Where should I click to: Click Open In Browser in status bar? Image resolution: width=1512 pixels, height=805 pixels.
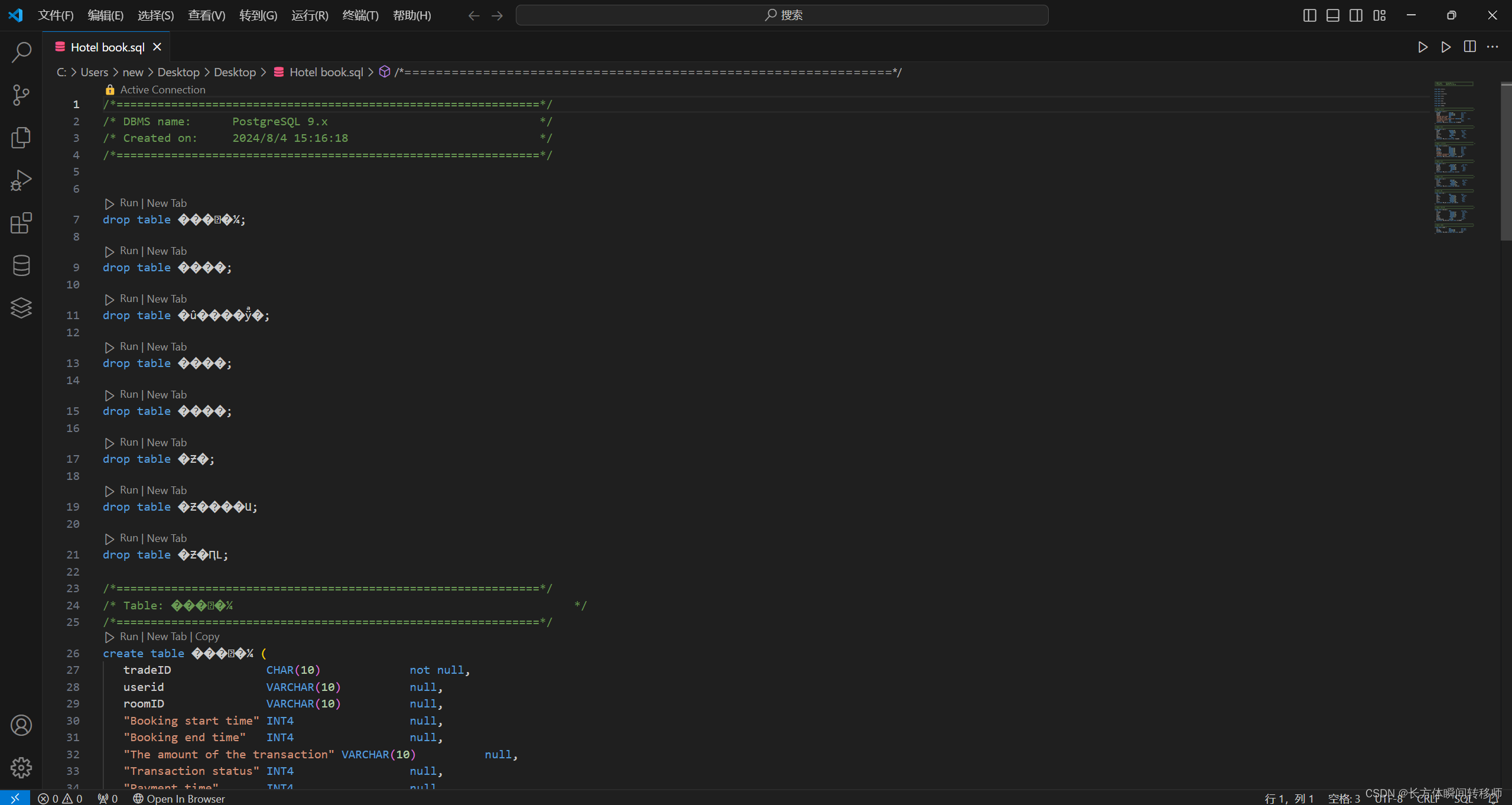[x=179, y=798]
